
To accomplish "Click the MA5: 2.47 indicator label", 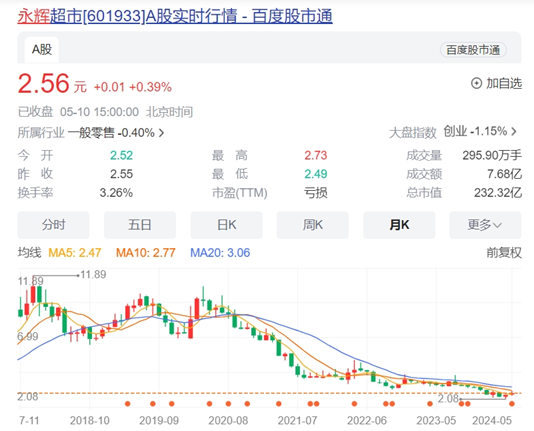I will (75, 253).
